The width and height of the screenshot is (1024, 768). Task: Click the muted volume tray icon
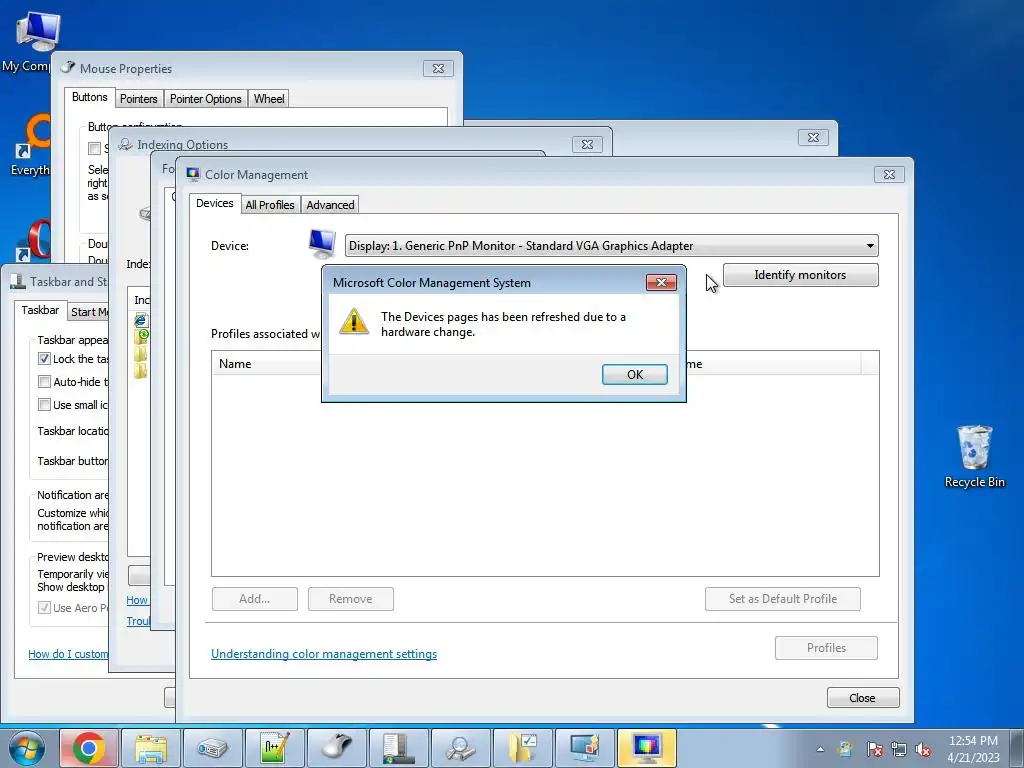pyautogui.click(x=923, y=749)
